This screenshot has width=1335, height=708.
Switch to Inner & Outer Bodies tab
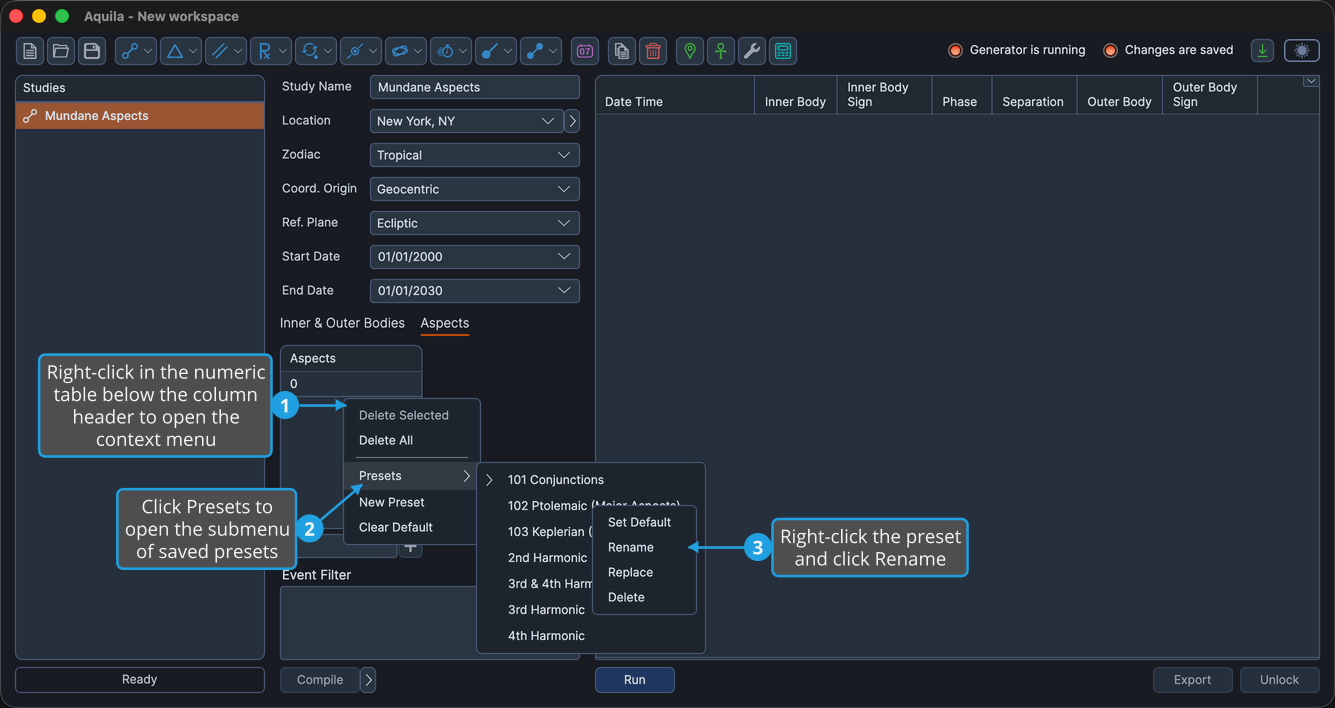point(342,323)
